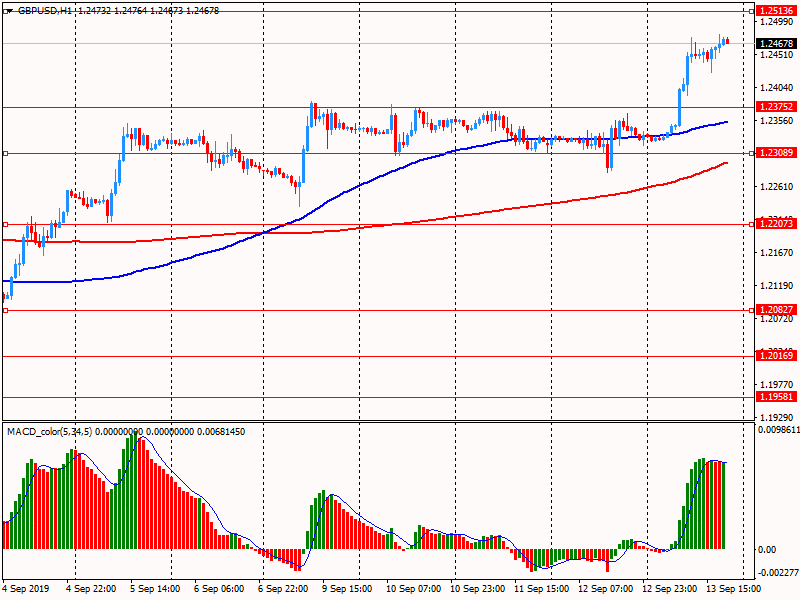Screen dimensions: 800x600
Task: Click the right-end handle of 1.23089 line
Action: 752,153
